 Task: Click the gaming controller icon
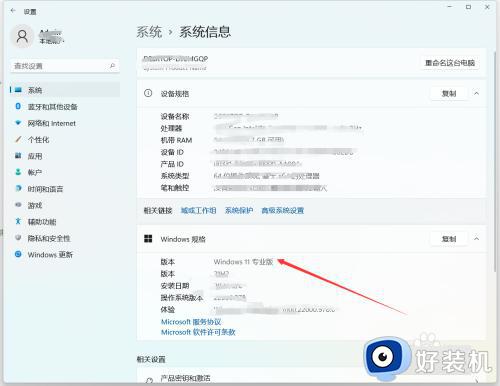(18, 205)
